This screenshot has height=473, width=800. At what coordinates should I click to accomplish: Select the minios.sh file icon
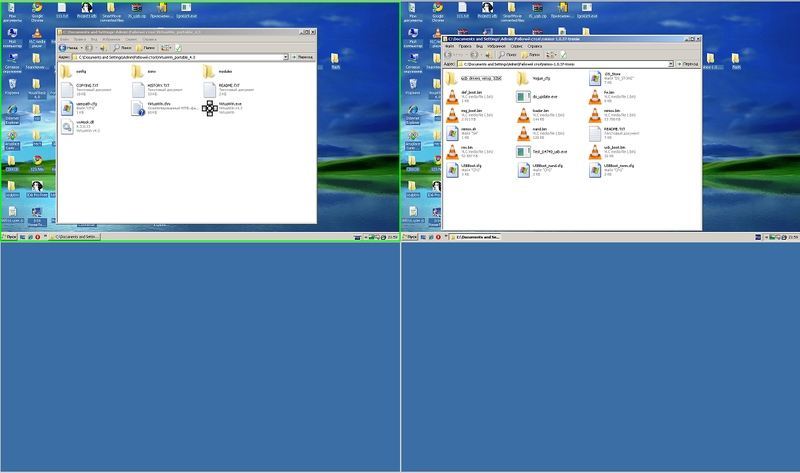point(453,134)
